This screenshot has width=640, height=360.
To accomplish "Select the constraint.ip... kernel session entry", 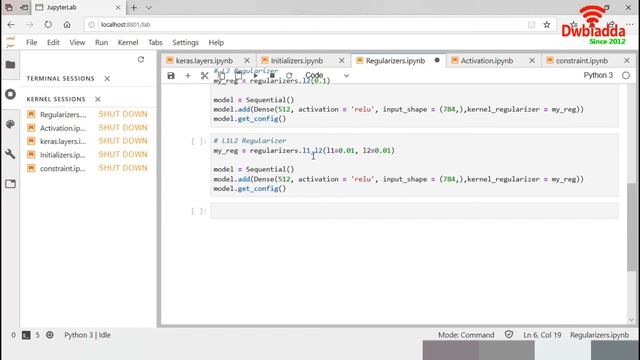I will point(62,168).
